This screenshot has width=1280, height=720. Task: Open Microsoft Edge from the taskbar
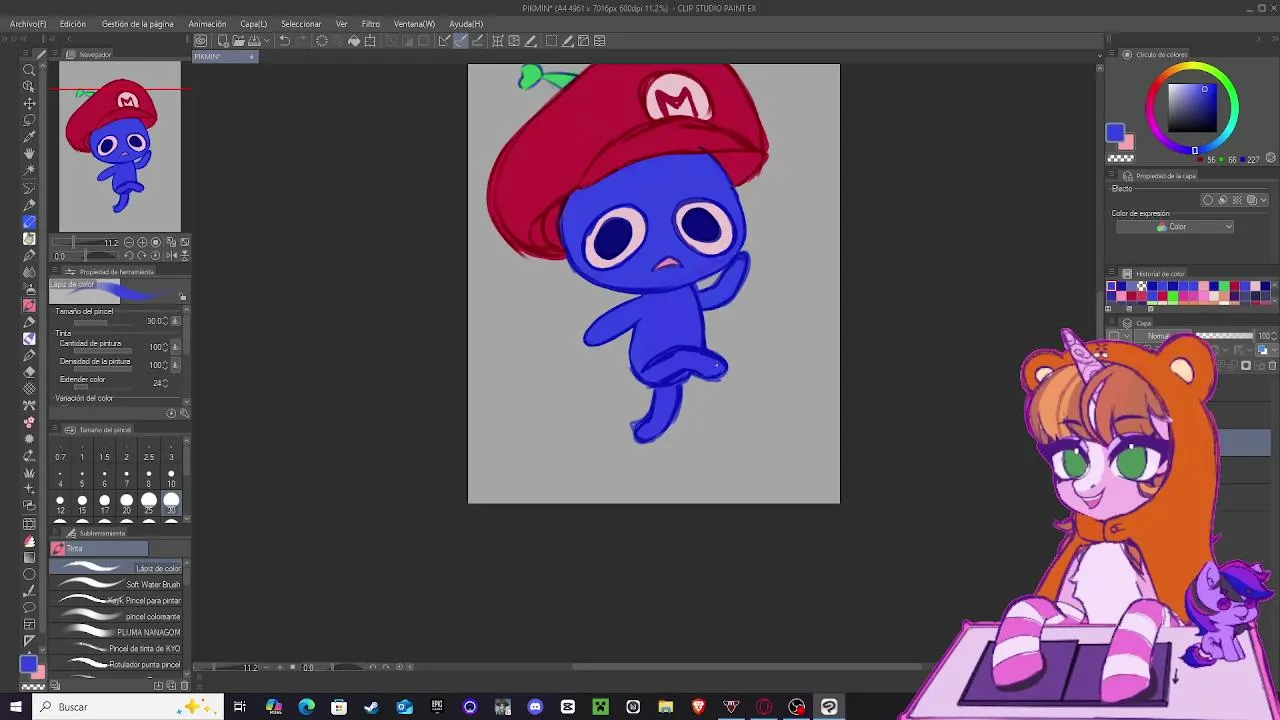pos(306,707)
